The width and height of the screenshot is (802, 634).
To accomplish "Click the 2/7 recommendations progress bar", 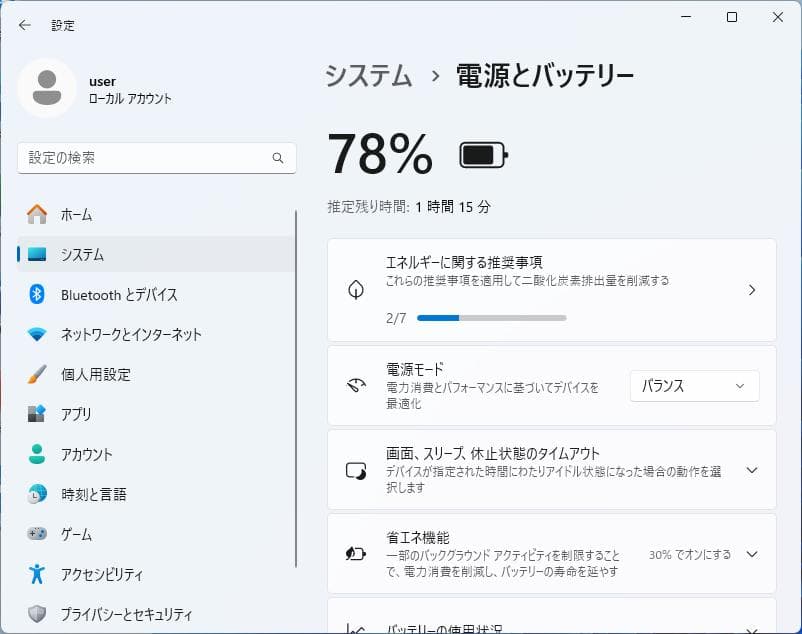I will point(492,318).
